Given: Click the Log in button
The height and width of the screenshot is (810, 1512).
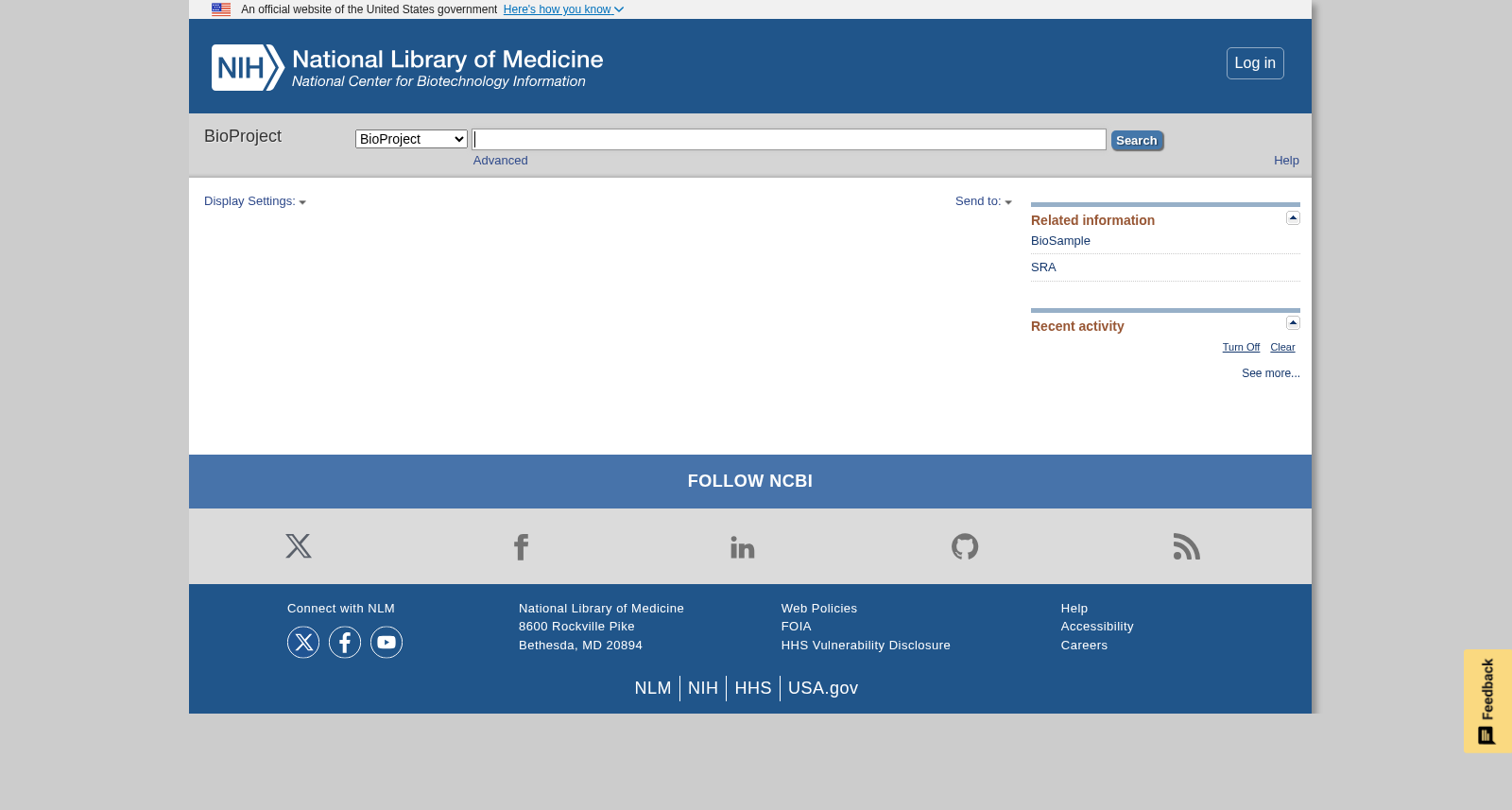Looking at the screenshot, I should (1255, 63).
